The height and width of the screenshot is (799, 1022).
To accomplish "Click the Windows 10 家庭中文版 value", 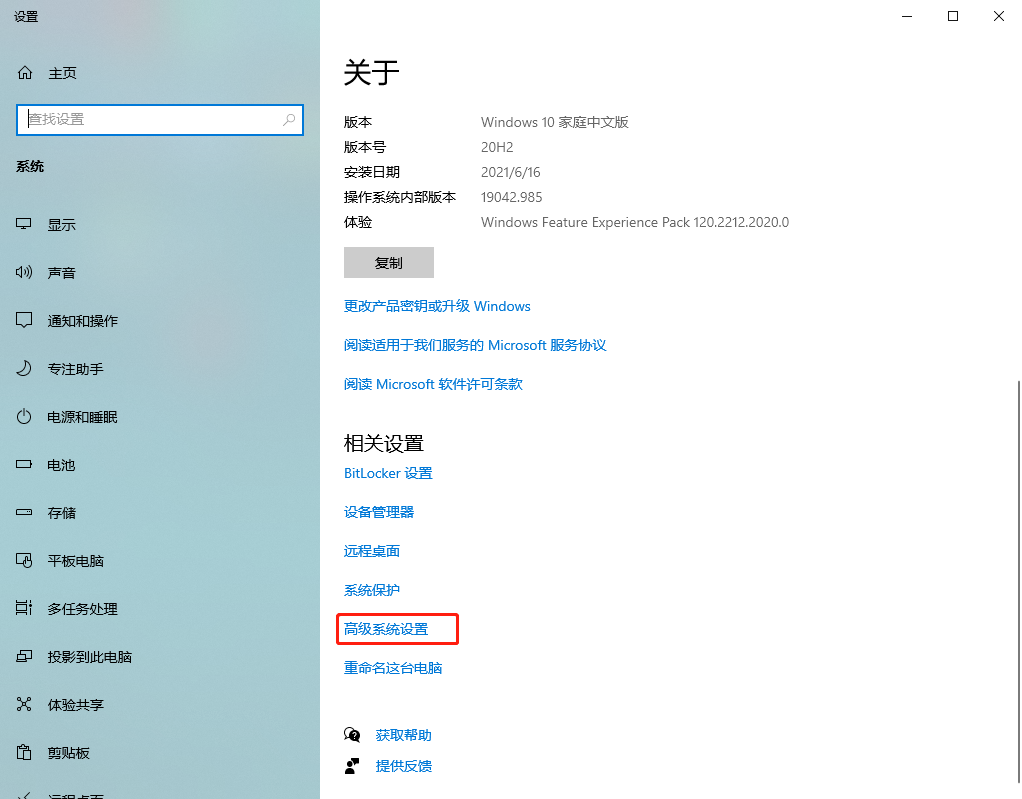I will point(555,123).
